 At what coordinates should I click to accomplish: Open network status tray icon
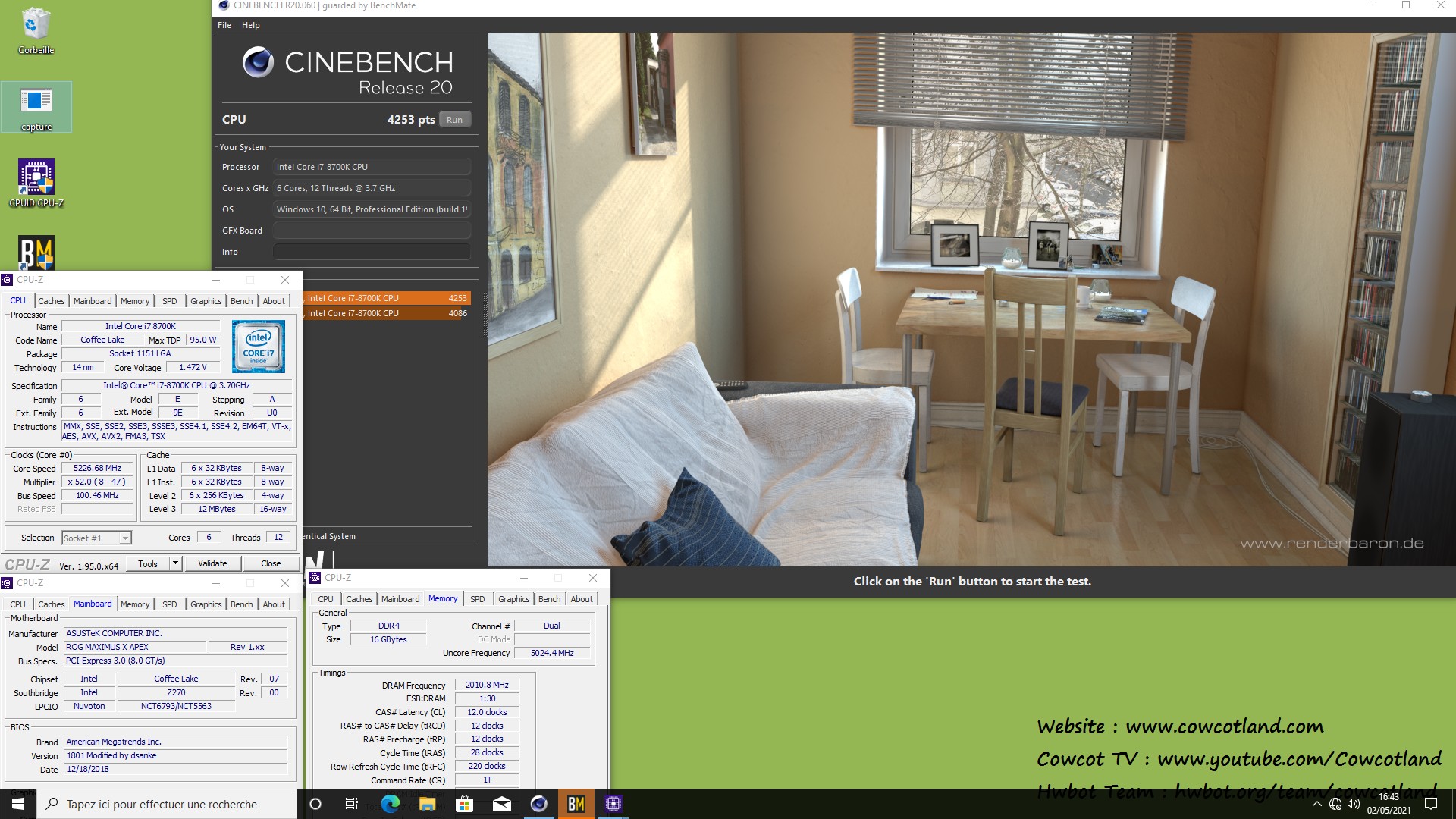(x=1335, y=804)
